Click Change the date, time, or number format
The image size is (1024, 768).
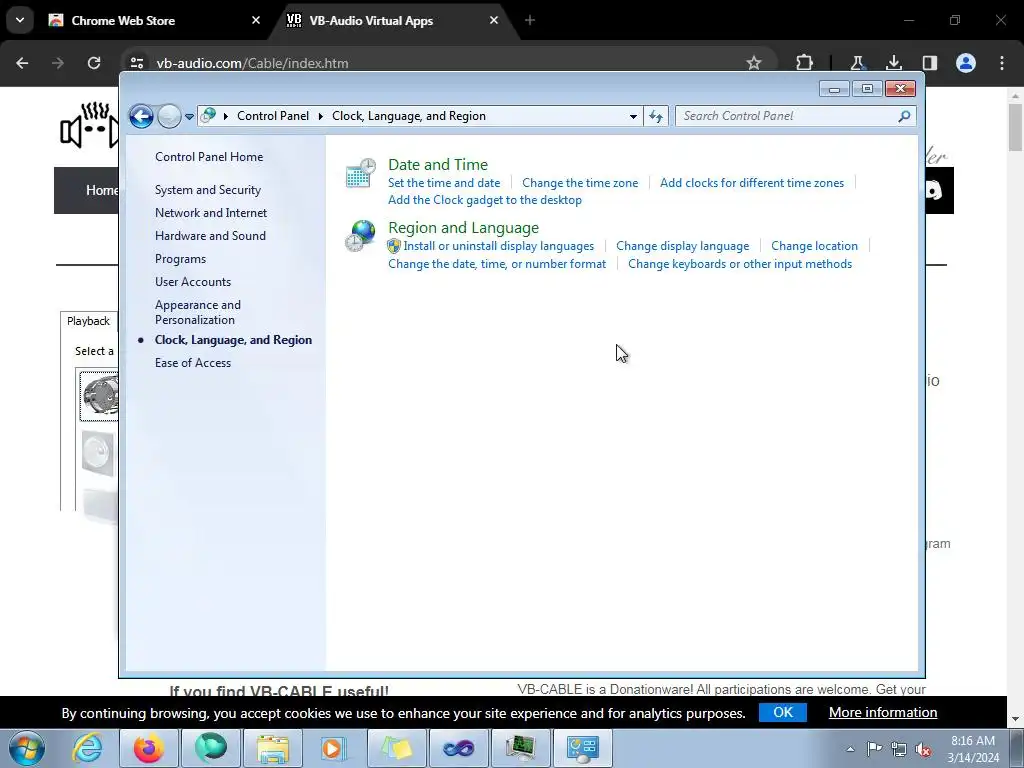point(497,264)
